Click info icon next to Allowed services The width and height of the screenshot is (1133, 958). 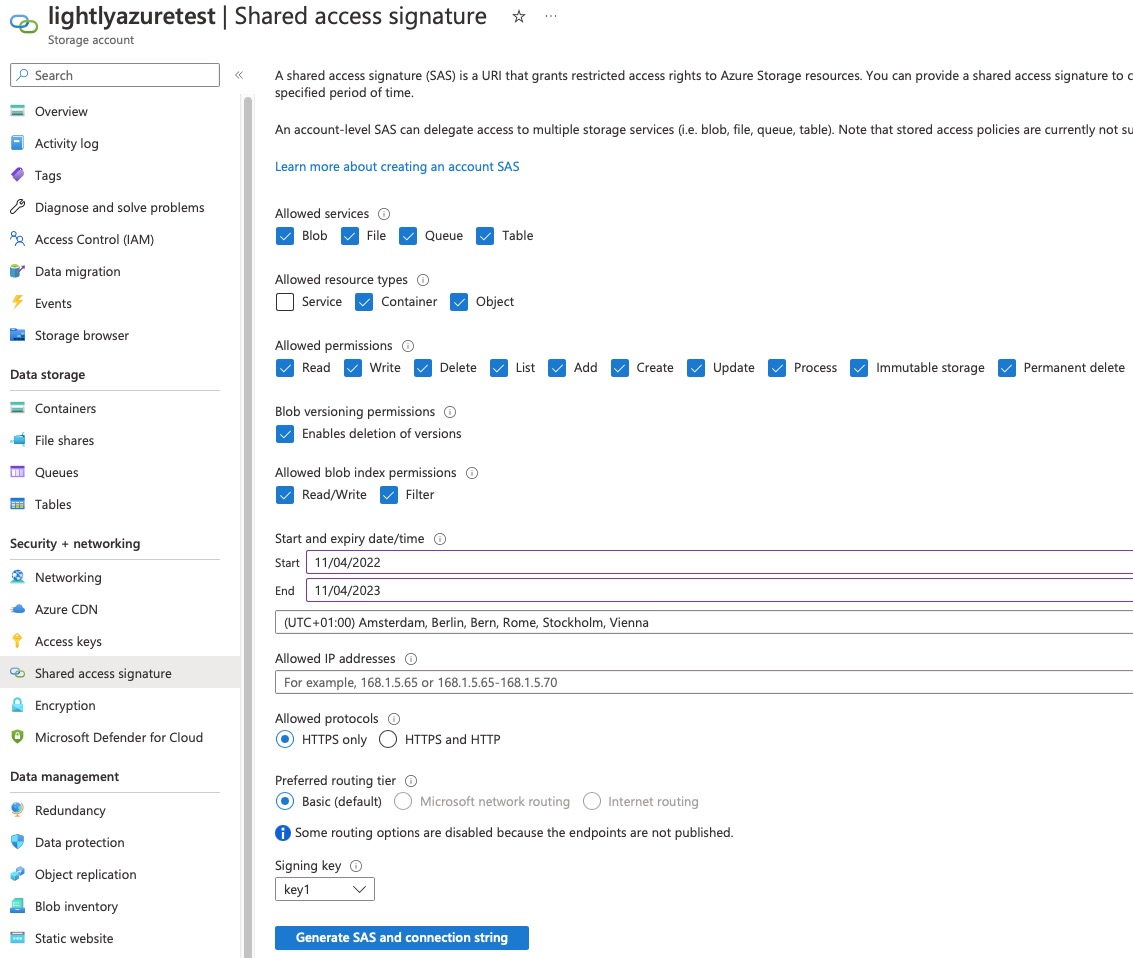[x=384, y=214]
